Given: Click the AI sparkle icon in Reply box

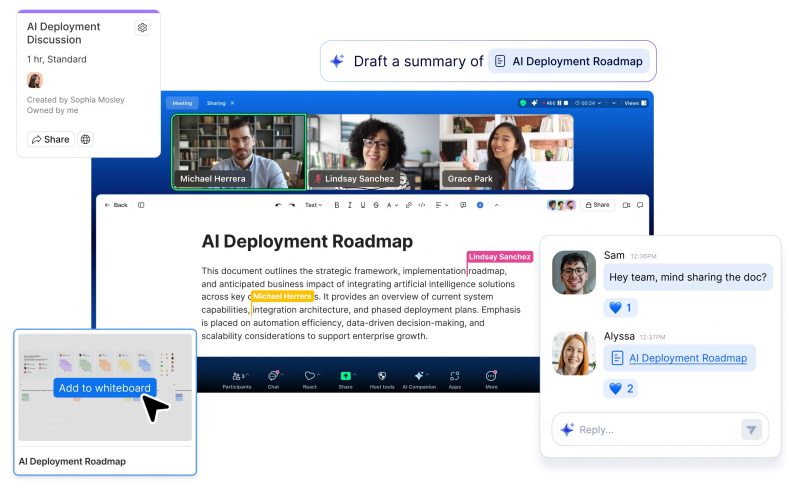Looking at the screenshot, I should [567, 430].
